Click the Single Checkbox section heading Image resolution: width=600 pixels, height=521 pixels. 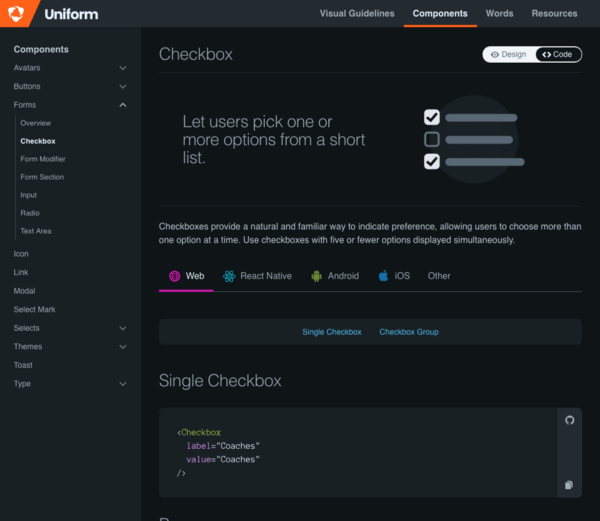pyautogui.click(x=220, y=381)
